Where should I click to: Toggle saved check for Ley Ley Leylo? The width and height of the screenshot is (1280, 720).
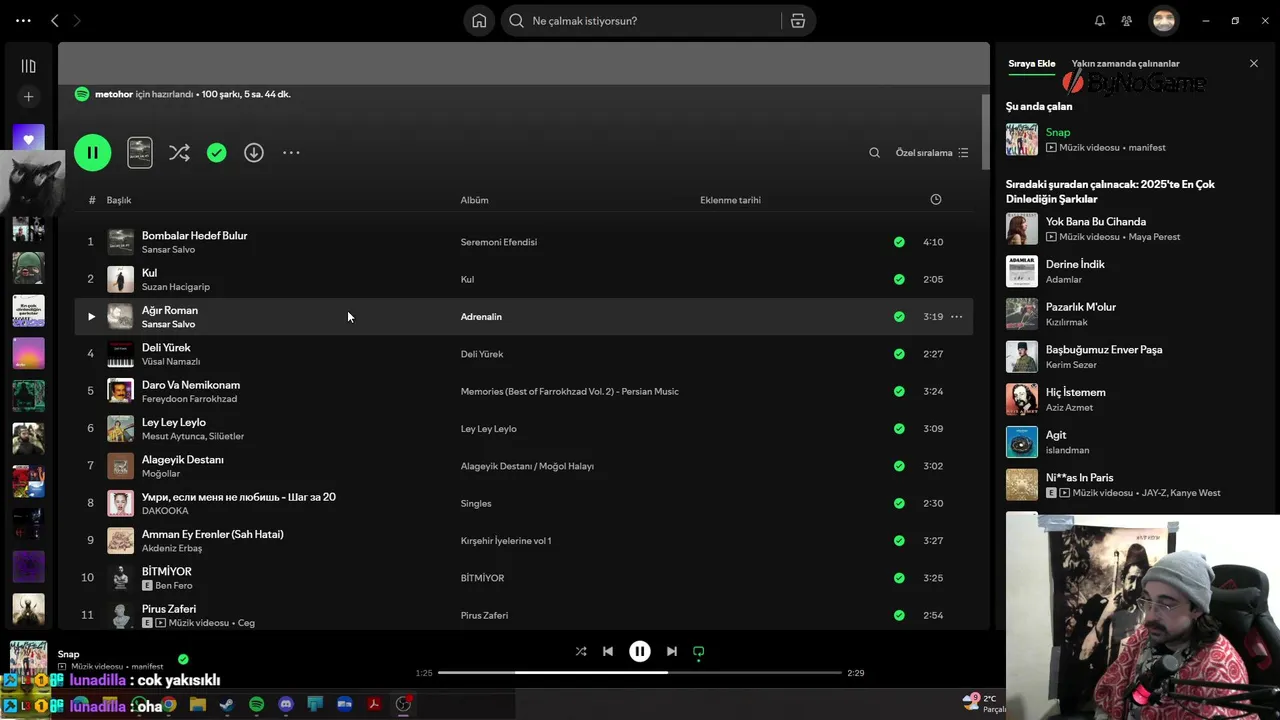[x=899, y=429]
